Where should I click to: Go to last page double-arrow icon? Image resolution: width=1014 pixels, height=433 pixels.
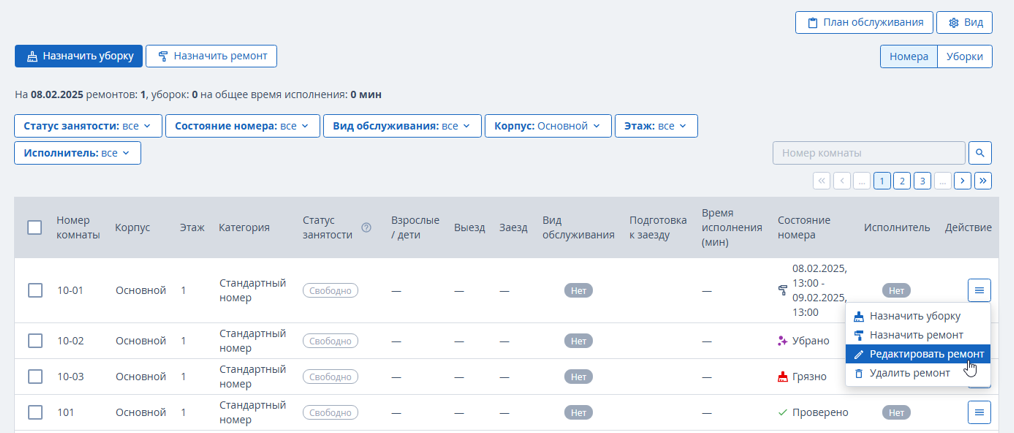[x=984, y=181]
